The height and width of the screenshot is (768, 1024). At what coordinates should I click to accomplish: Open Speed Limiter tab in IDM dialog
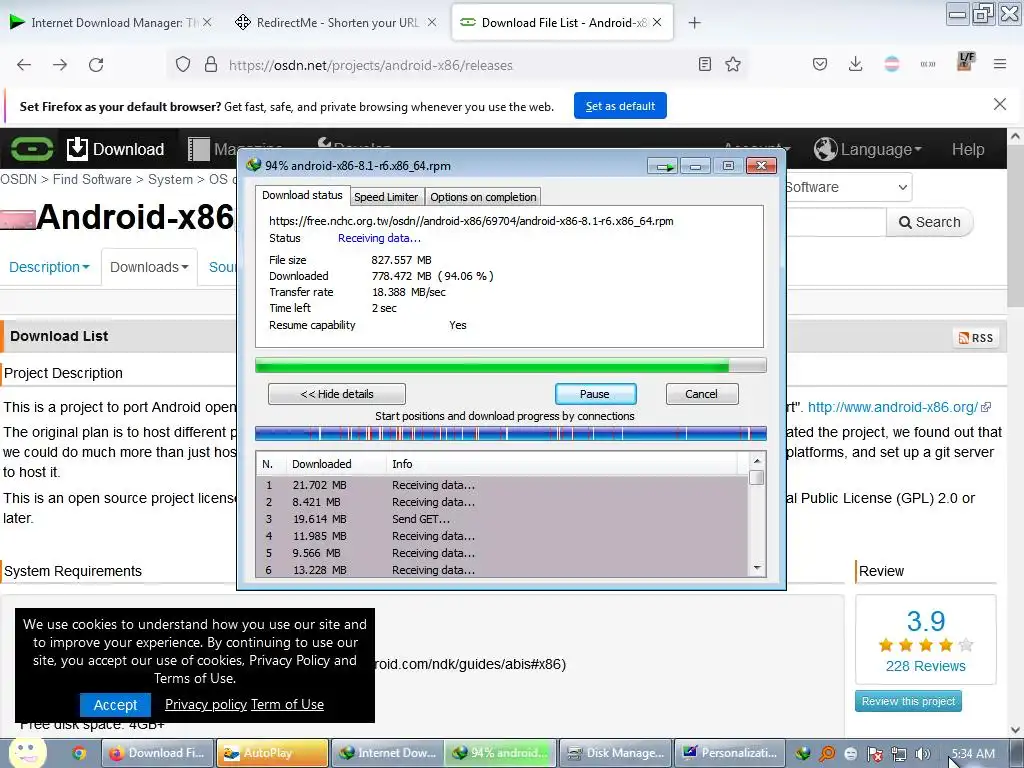(386, 197)
